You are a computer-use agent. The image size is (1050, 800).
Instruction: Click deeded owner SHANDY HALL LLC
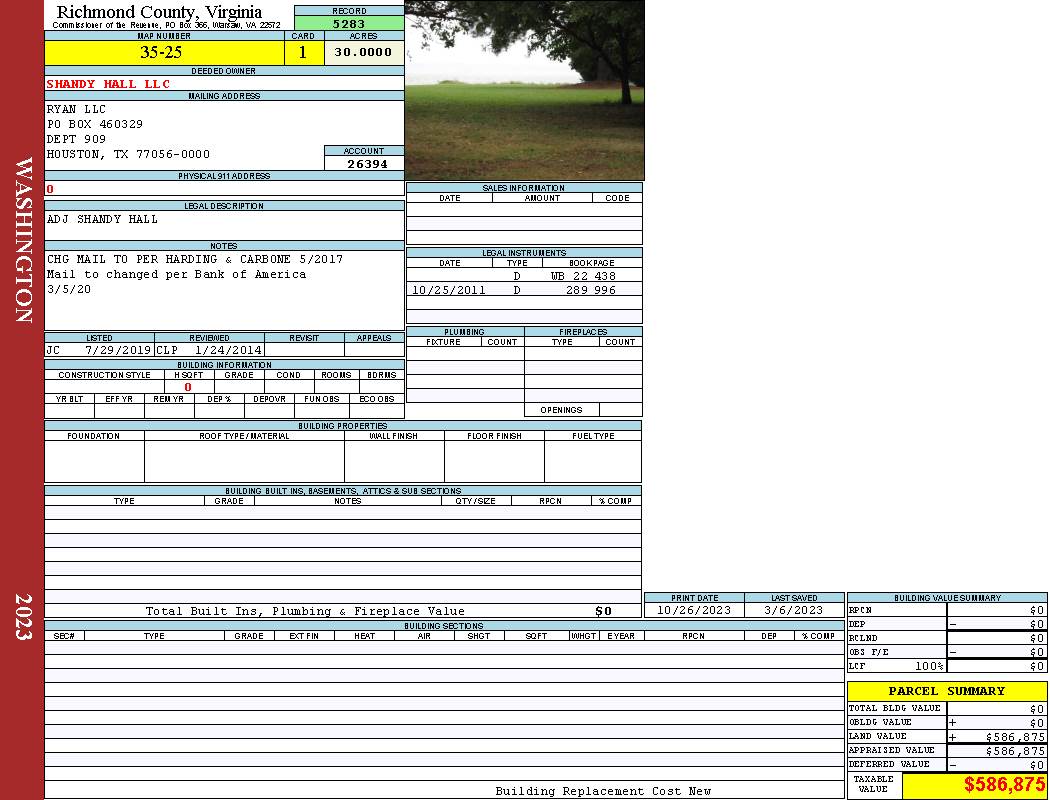coord(108,84)
